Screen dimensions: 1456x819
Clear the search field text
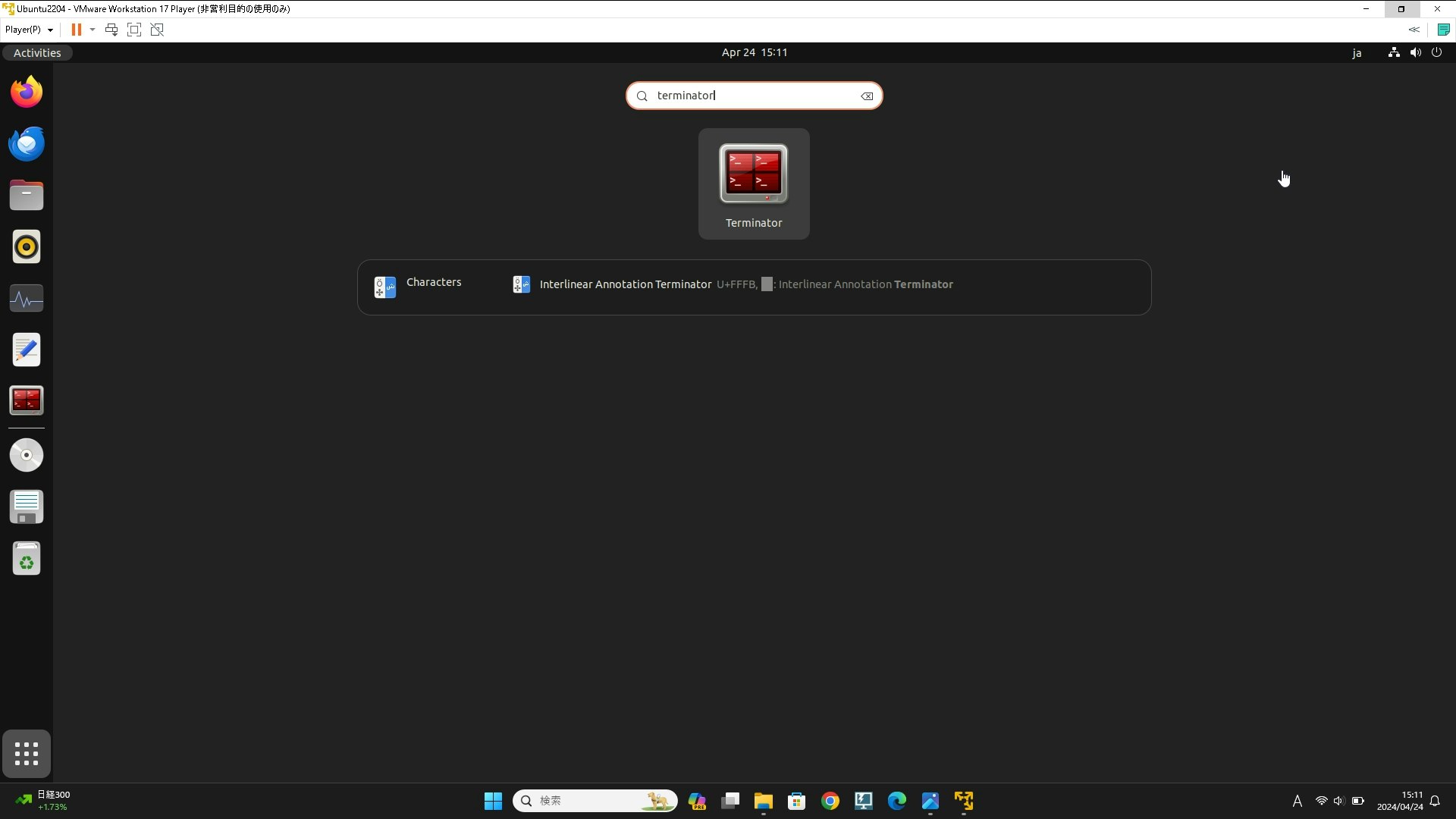[867, 96]
